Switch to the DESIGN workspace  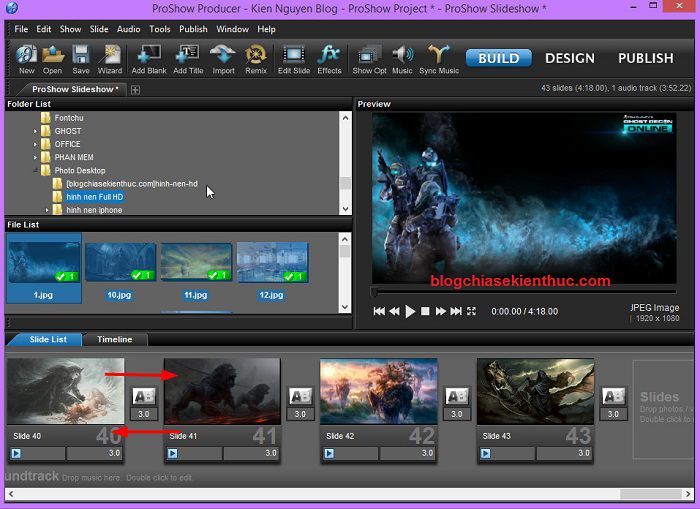point(570,58)
